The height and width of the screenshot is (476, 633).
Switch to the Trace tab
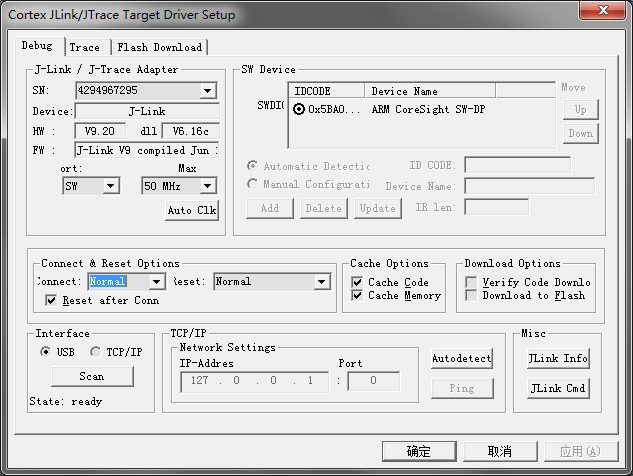(88, 47)
